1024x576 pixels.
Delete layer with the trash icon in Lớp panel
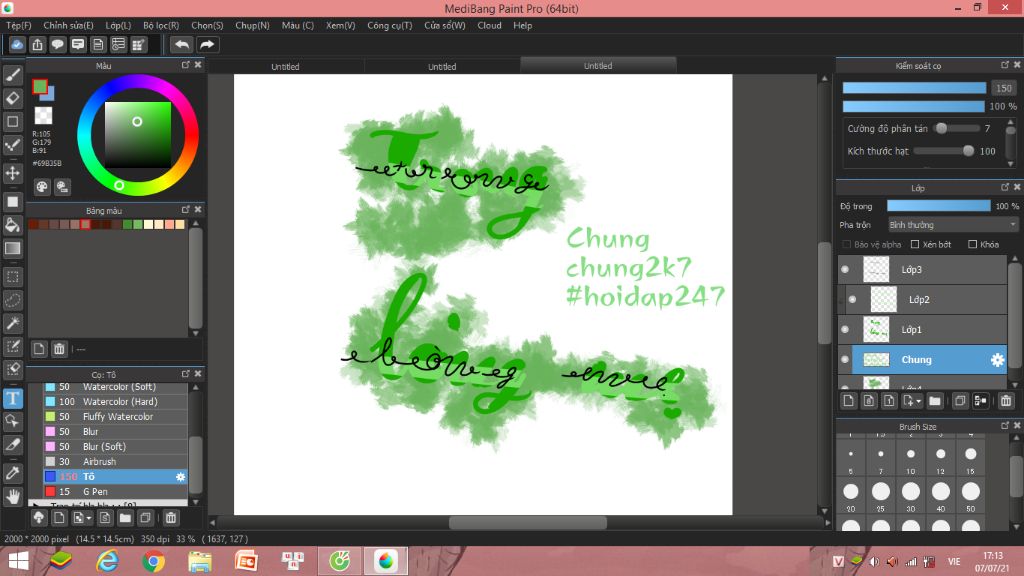click(x=1006, y=401)
